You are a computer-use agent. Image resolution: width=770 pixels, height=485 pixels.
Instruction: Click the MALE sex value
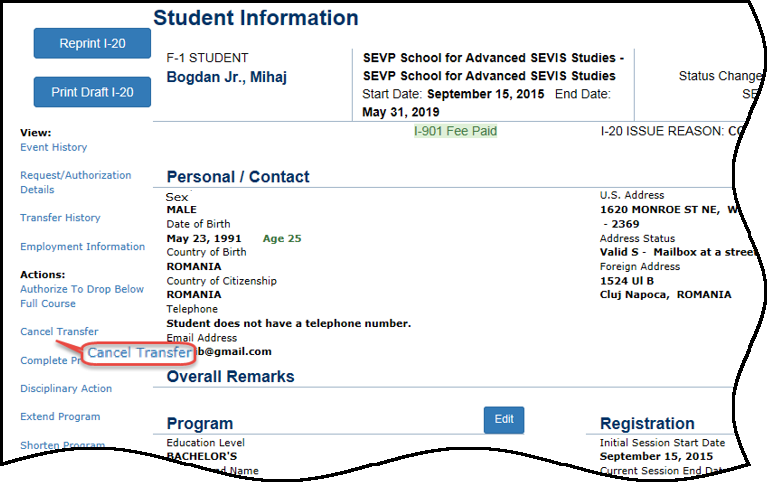coord(181,210)
